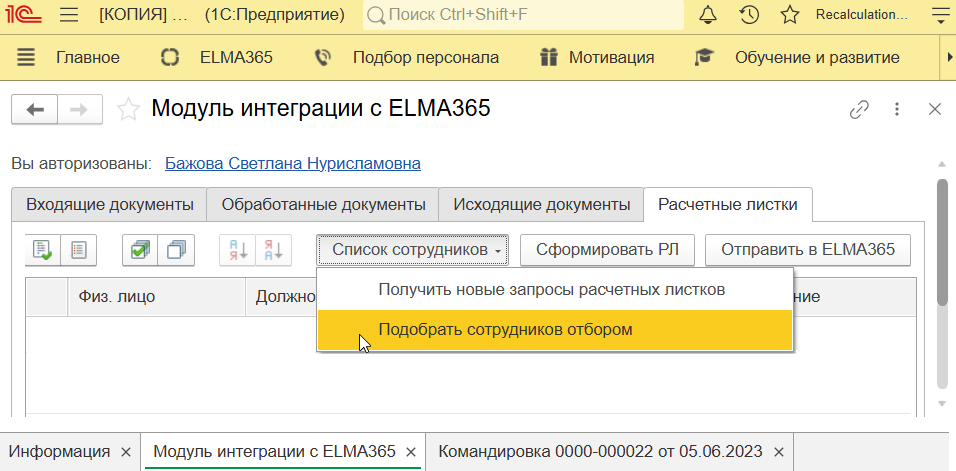Click the Подбор персонала phone icon

coord(322,58)
